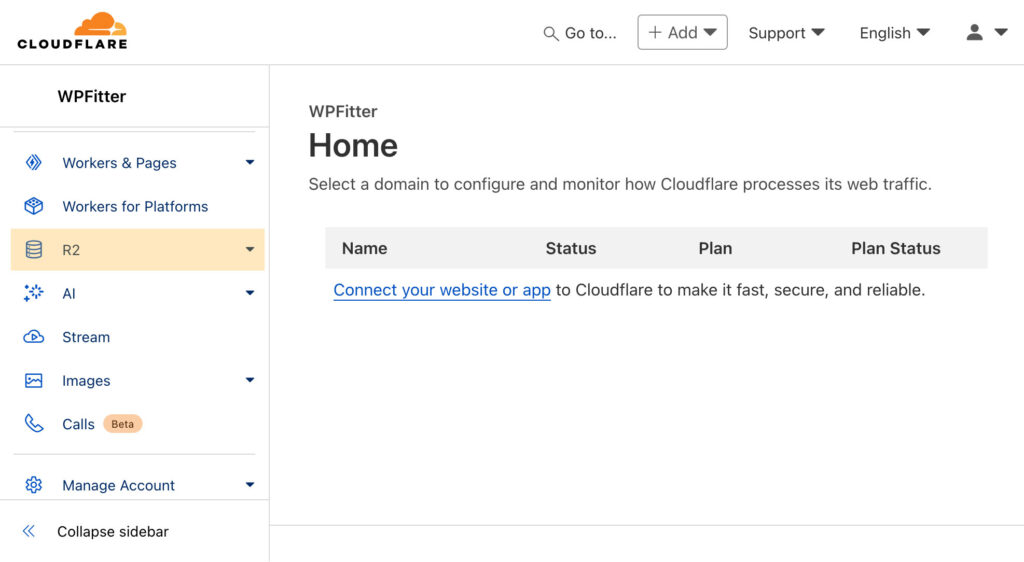Viewport: 1024px width, 562px height.
Task: Click the Go to search field
Action: click(580, 33)
